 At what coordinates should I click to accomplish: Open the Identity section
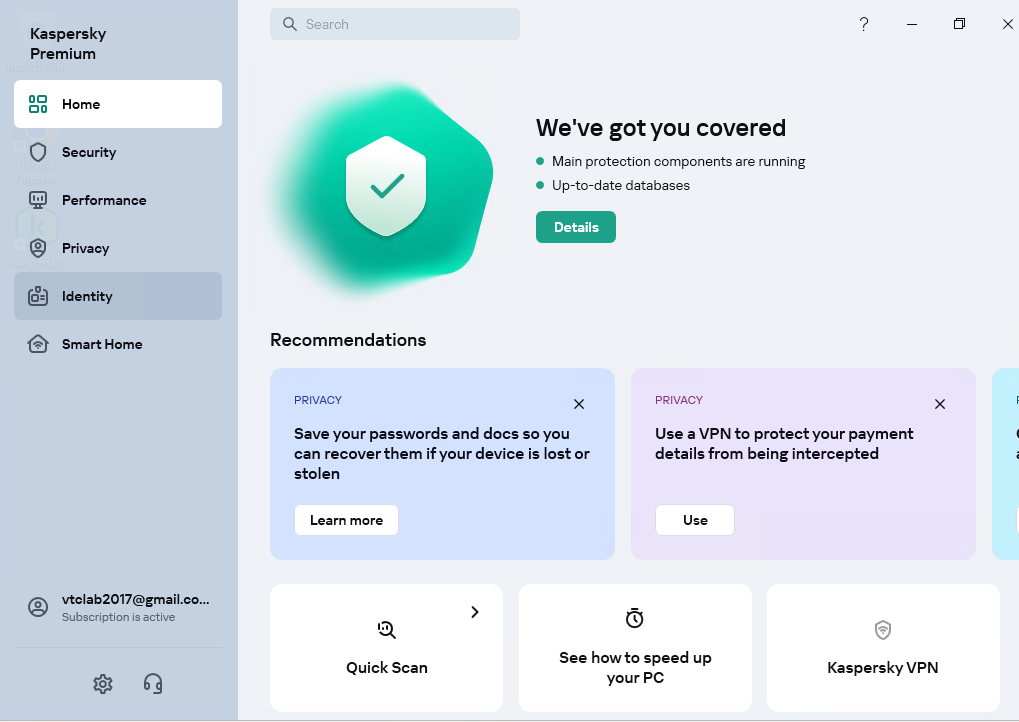click(87, 296)
